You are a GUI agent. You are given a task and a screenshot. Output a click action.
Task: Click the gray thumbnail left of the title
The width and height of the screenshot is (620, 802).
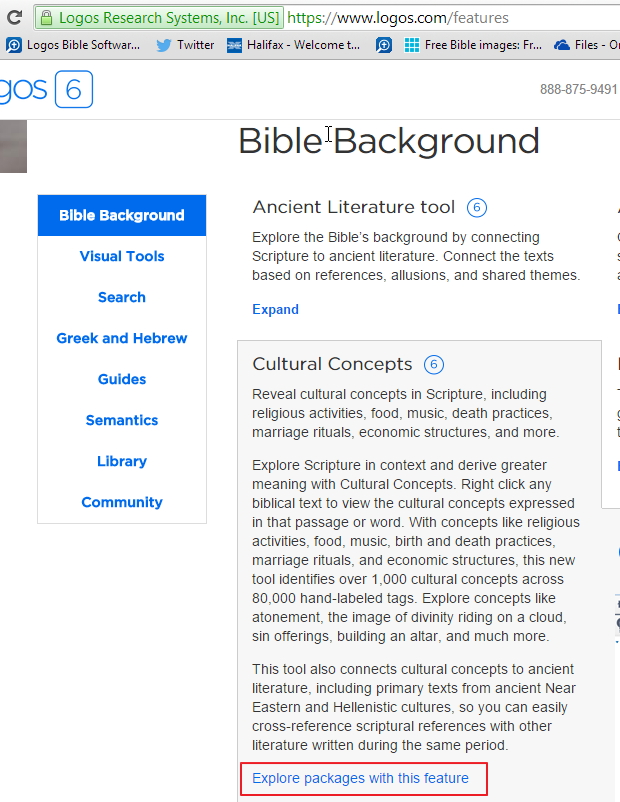13,146
